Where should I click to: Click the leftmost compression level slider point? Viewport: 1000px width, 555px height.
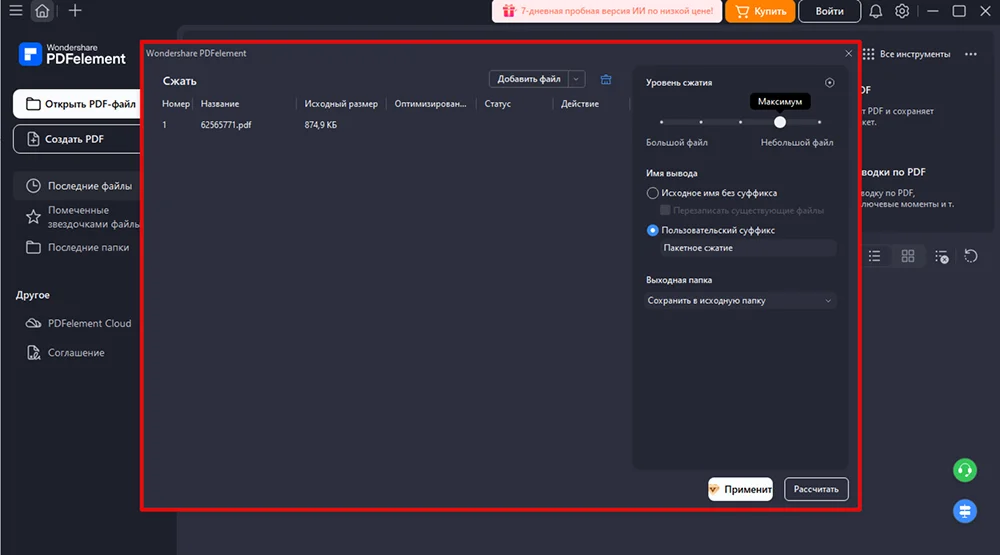[660, 122]
